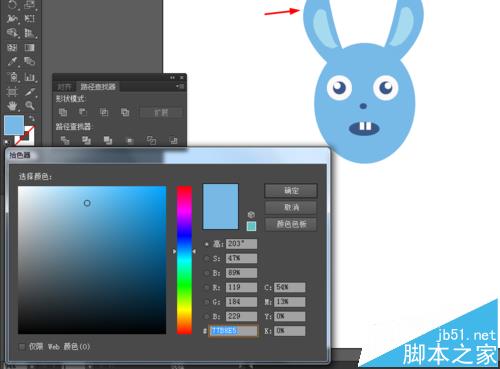Click the rainbow hue slider strip
Image resolution: width=500 pixels, height=369 pixels.
184,260
